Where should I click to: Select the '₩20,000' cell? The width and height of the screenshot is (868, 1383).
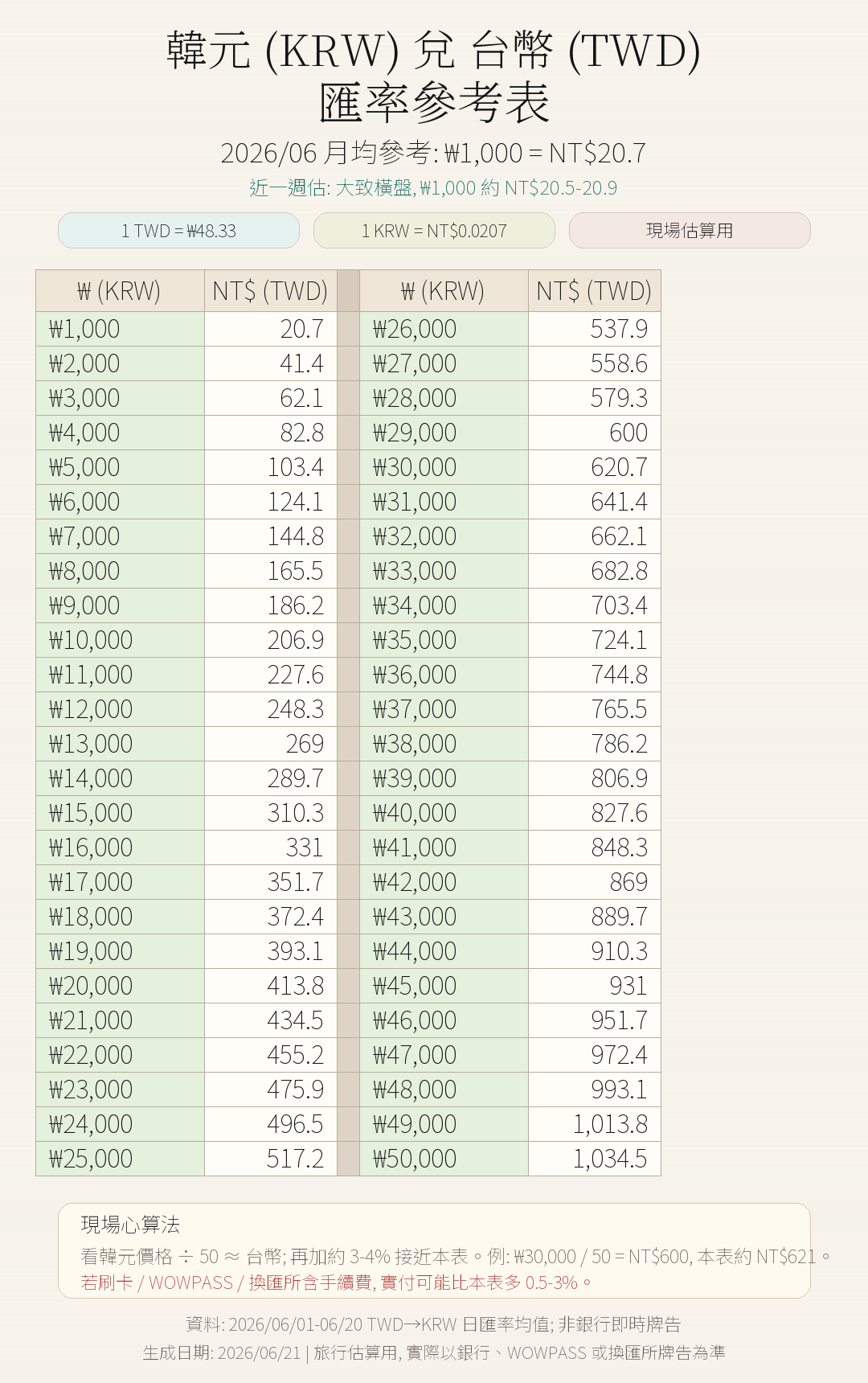click(x=121, y=986)
